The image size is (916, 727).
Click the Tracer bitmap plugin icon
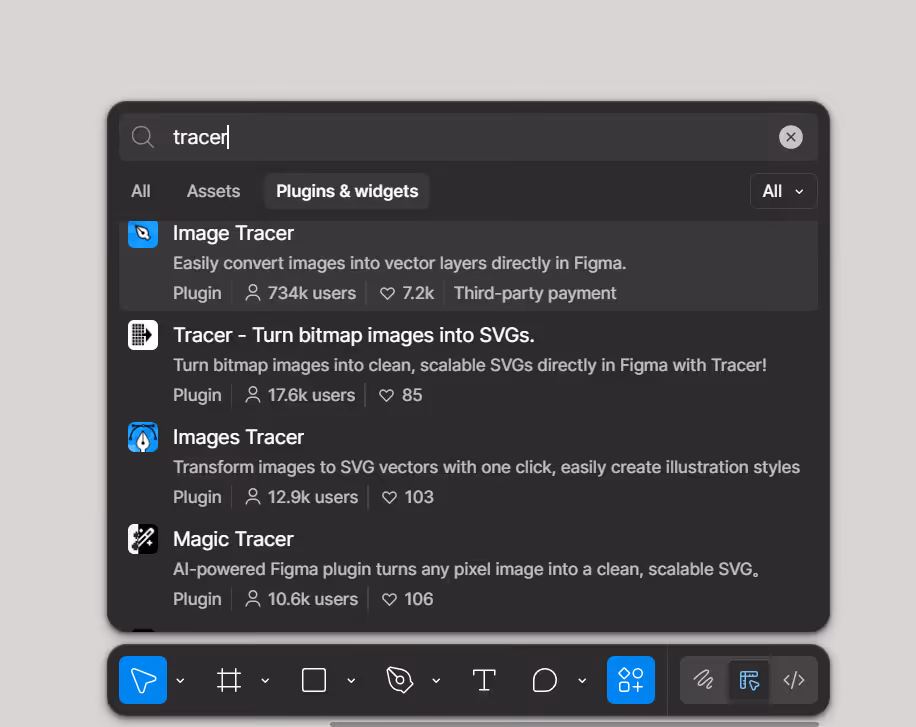(x=143, y=335)
